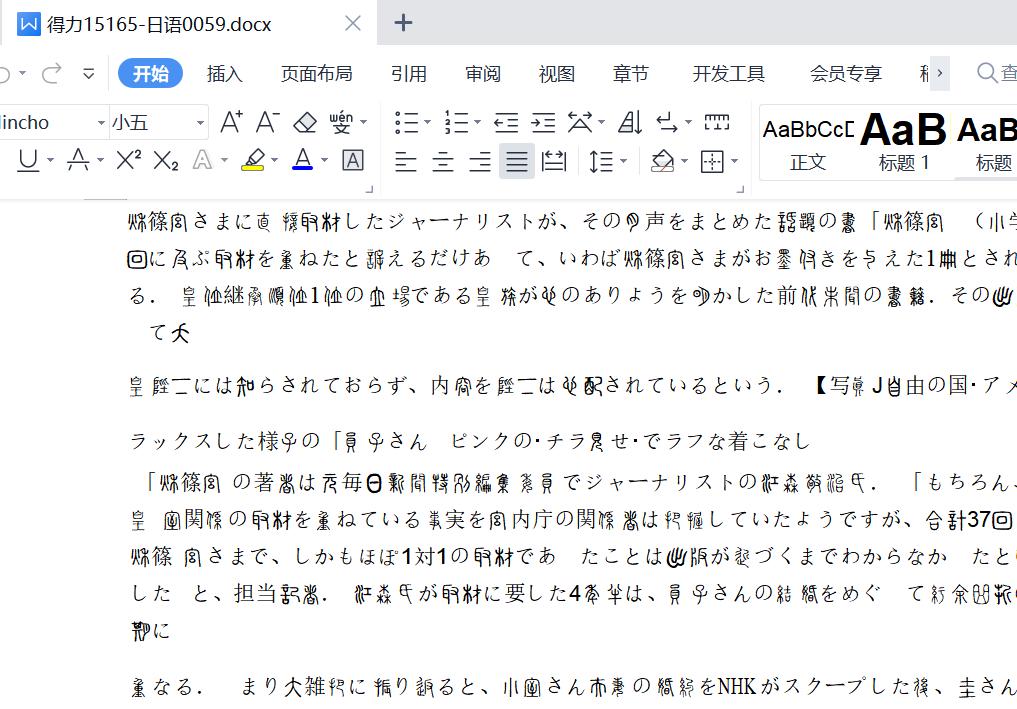The height and width of the screenshot is (709, 1017).
Task: Select the phonetic guide (wén) icon
Action: 341,121
